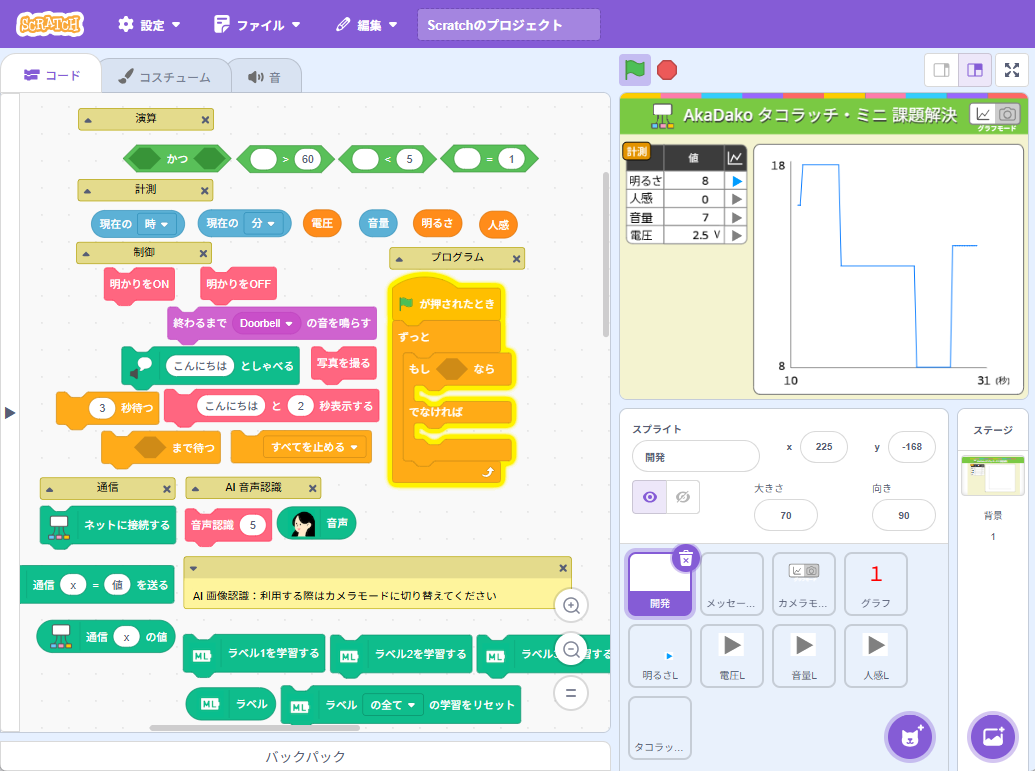The image size is (1035, 771).
Task: Open the choose backdrop button
Action: [x=992, y=738]
